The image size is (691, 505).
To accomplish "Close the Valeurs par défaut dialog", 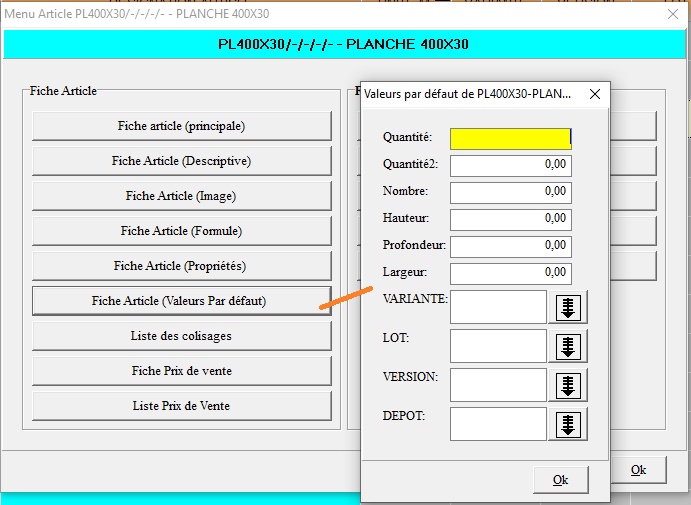I will tap(594, 95).
